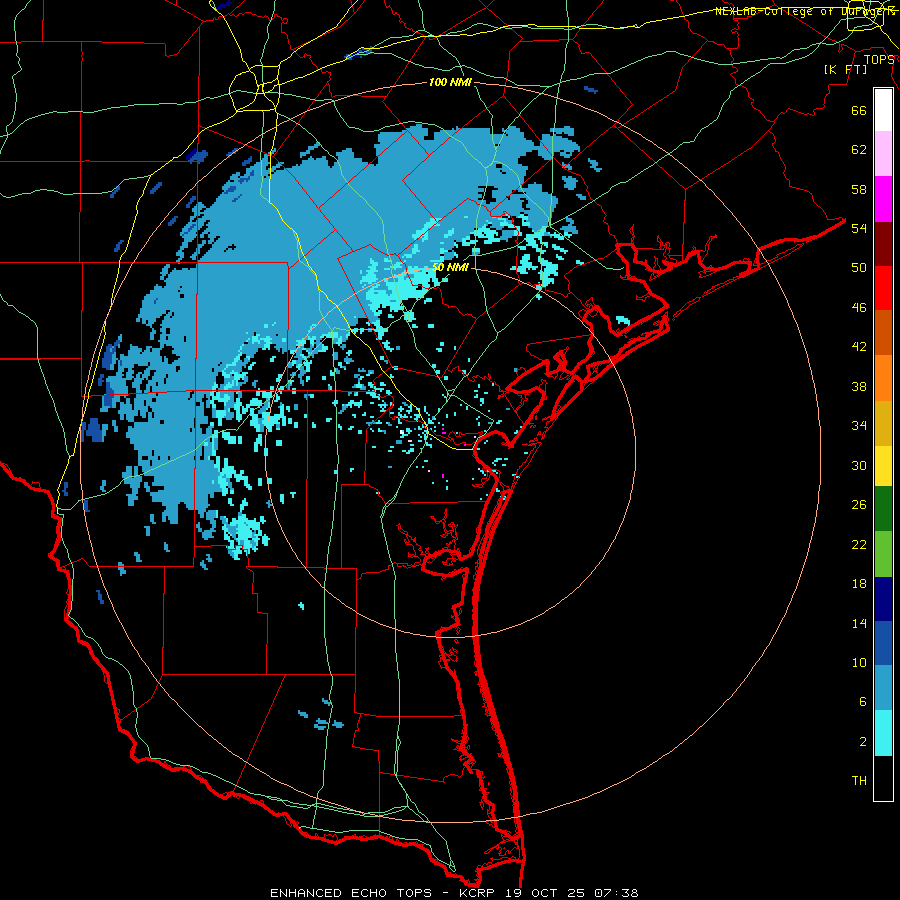Click the yellow legend swatch
The height and width of the screenshot is (900, 900).
[883, 465]
